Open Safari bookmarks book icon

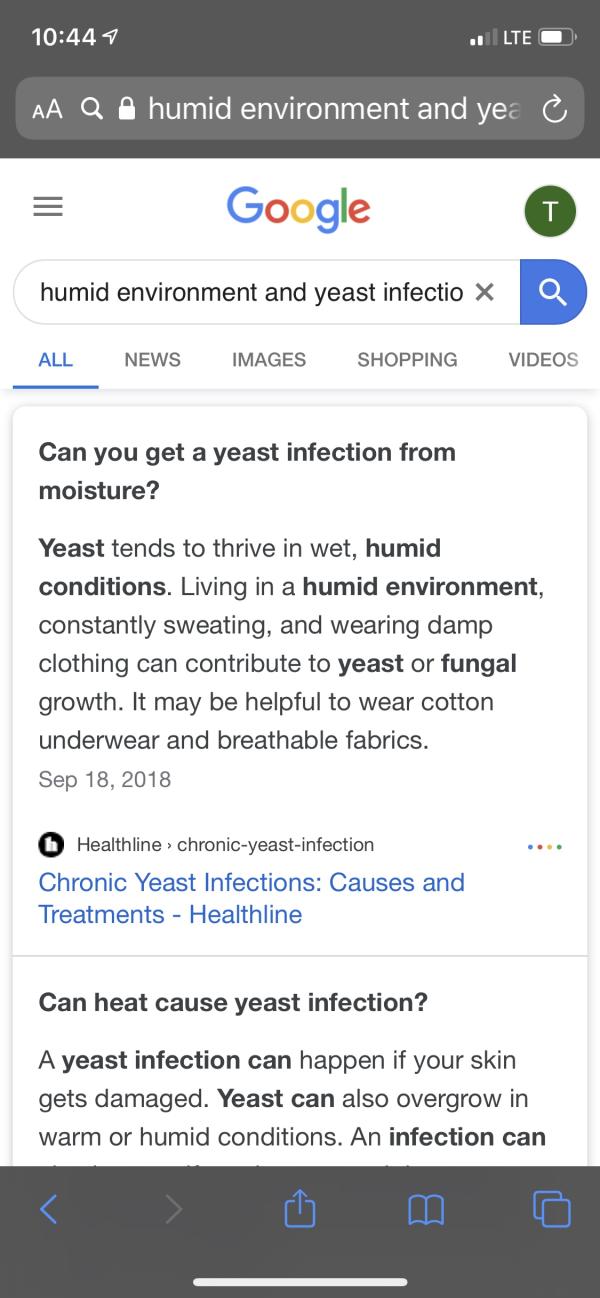point(425,1210)
